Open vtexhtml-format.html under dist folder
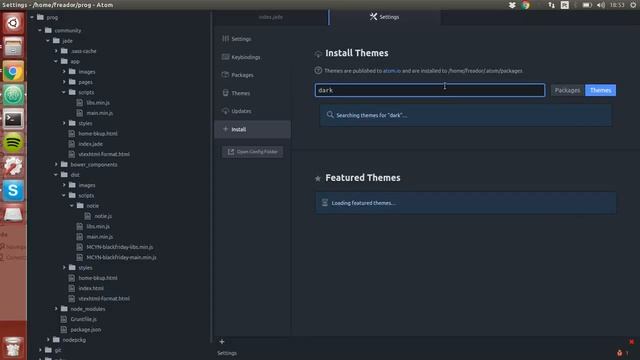This screenshot has width=640, height=360. (104, 299)
